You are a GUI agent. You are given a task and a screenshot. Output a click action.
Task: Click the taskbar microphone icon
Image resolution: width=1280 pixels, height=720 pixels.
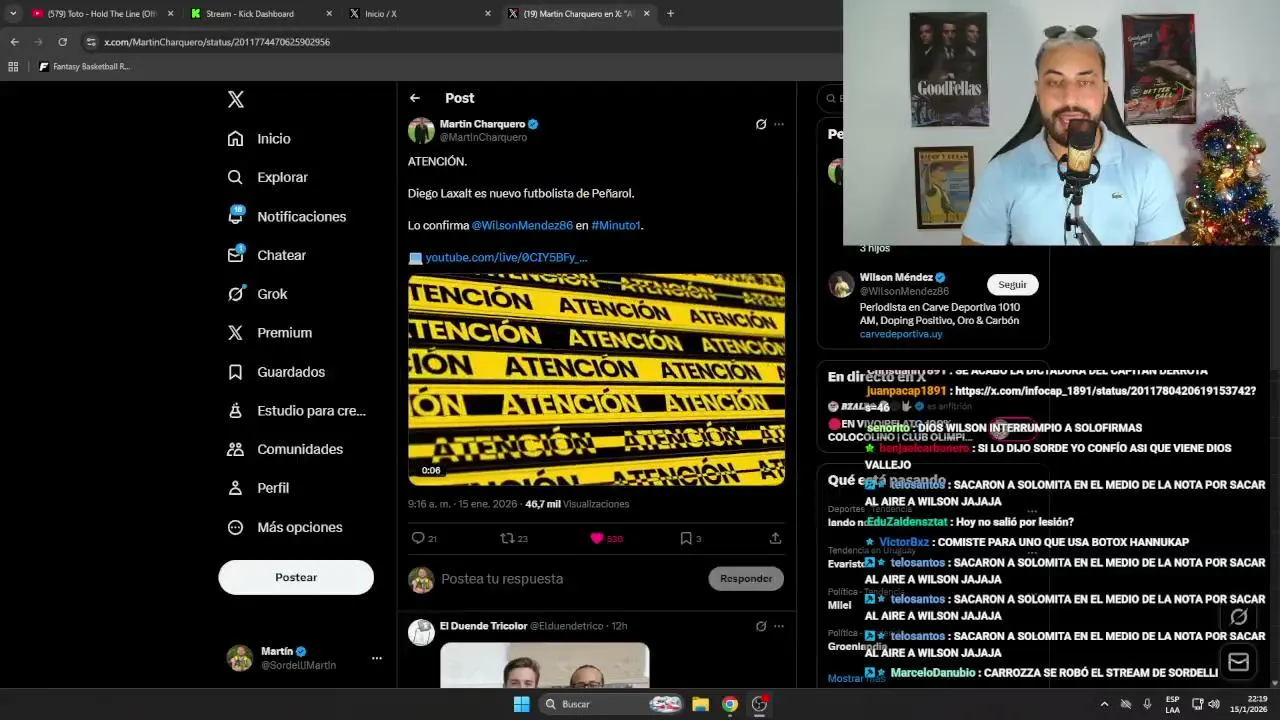point(1147,704)
